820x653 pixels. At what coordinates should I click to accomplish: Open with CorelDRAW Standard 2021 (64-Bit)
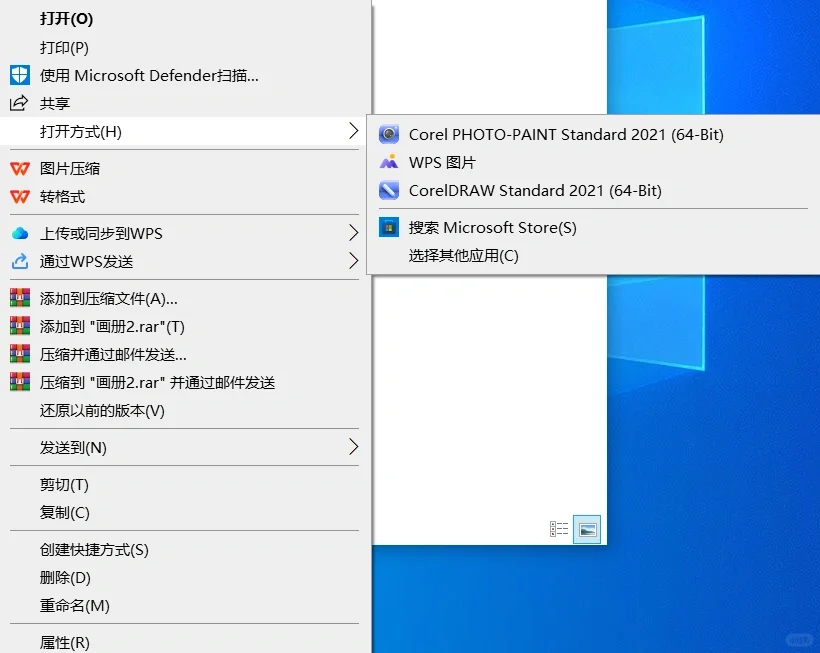pos(594,190)
